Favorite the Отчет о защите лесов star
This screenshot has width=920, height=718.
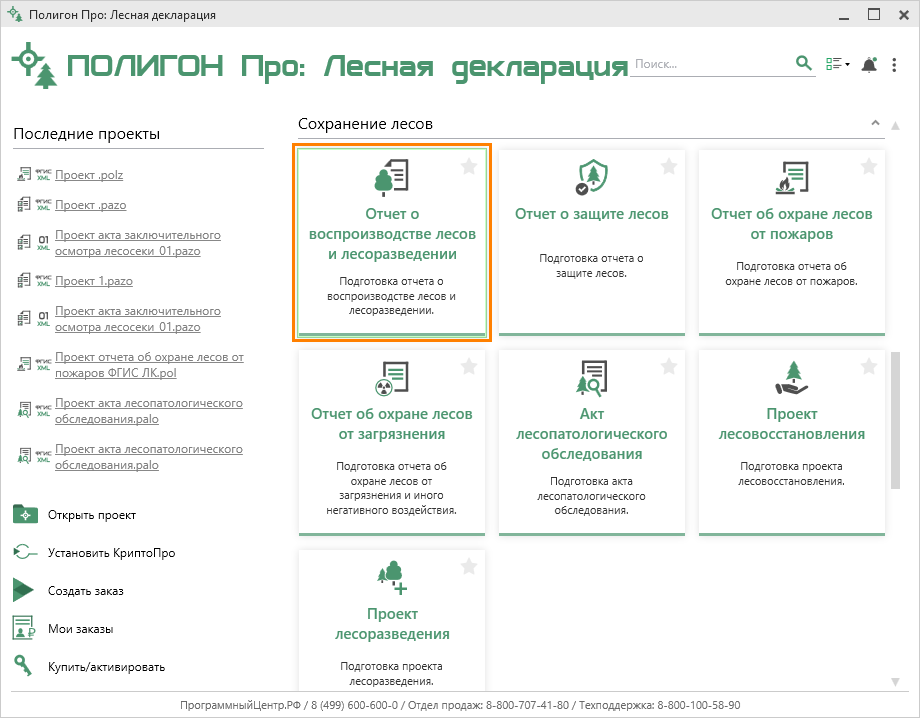pos(669,167)
